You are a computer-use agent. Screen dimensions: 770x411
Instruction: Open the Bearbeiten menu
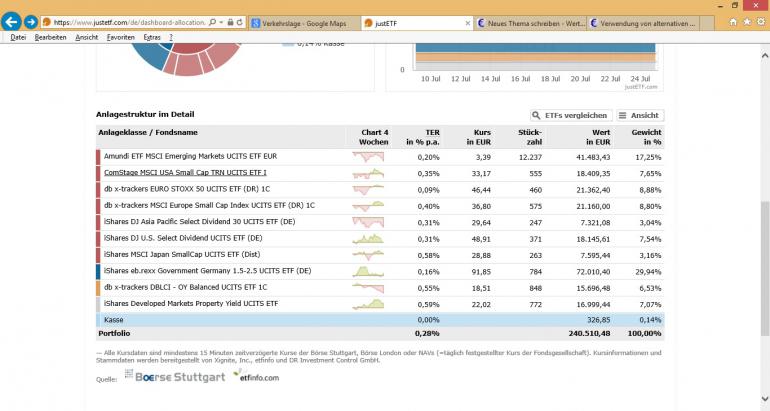(x=50, y=37)
